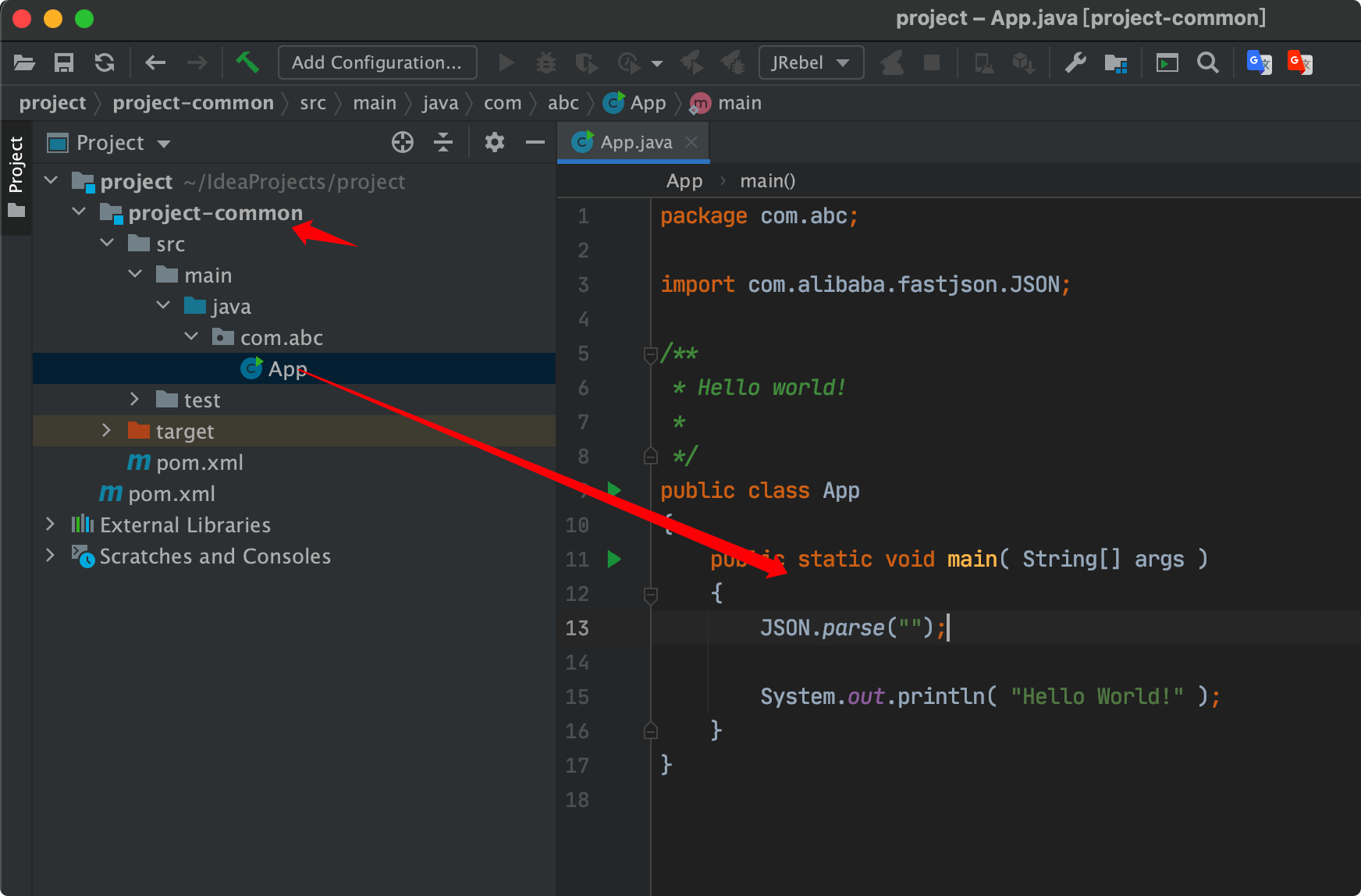The image size is (1361, 896).
Task: Click the Save All disk icon
Action: click(x=64, y=62)
